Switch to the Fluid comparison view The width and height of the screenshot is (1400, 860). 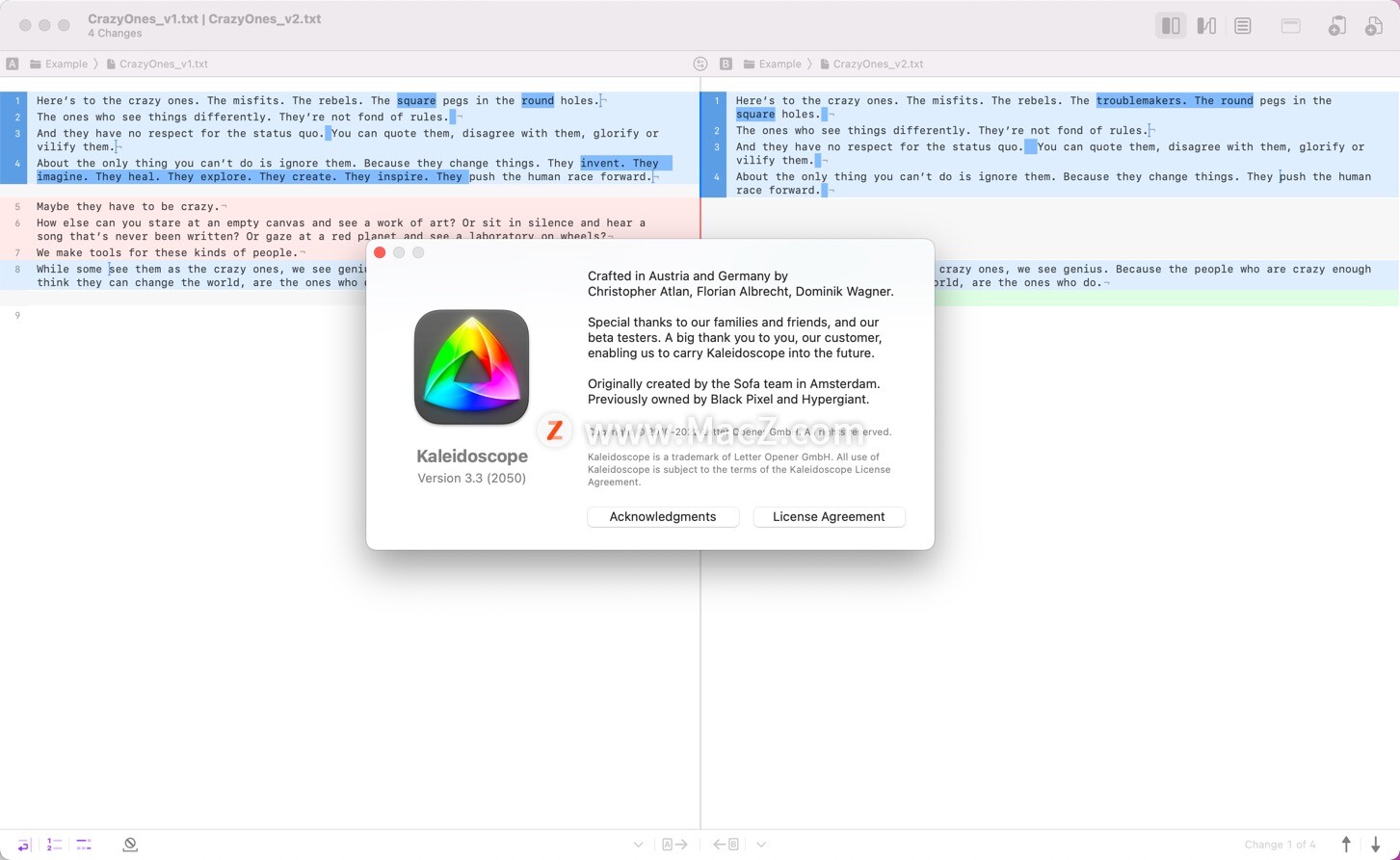tap(1206, 26)
